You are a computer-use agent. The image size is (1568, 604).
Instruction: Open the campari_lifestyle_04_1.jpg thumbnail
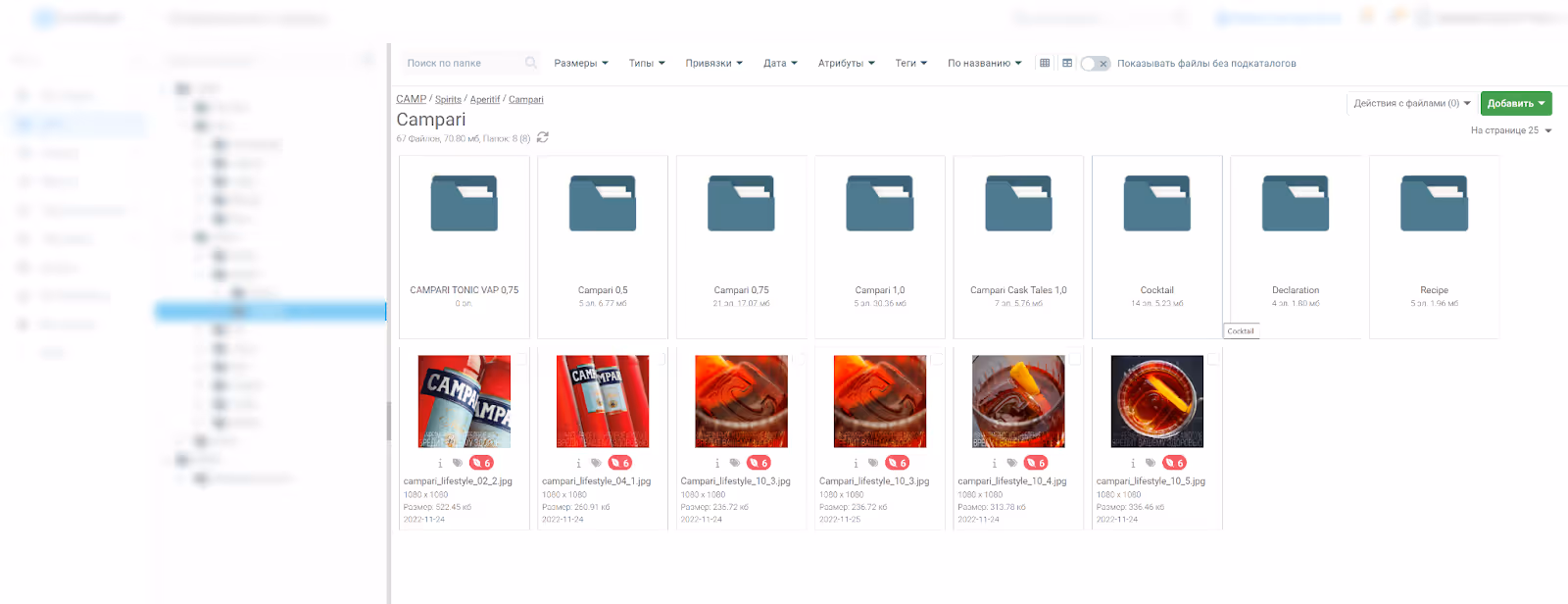(x=603, y=402)
